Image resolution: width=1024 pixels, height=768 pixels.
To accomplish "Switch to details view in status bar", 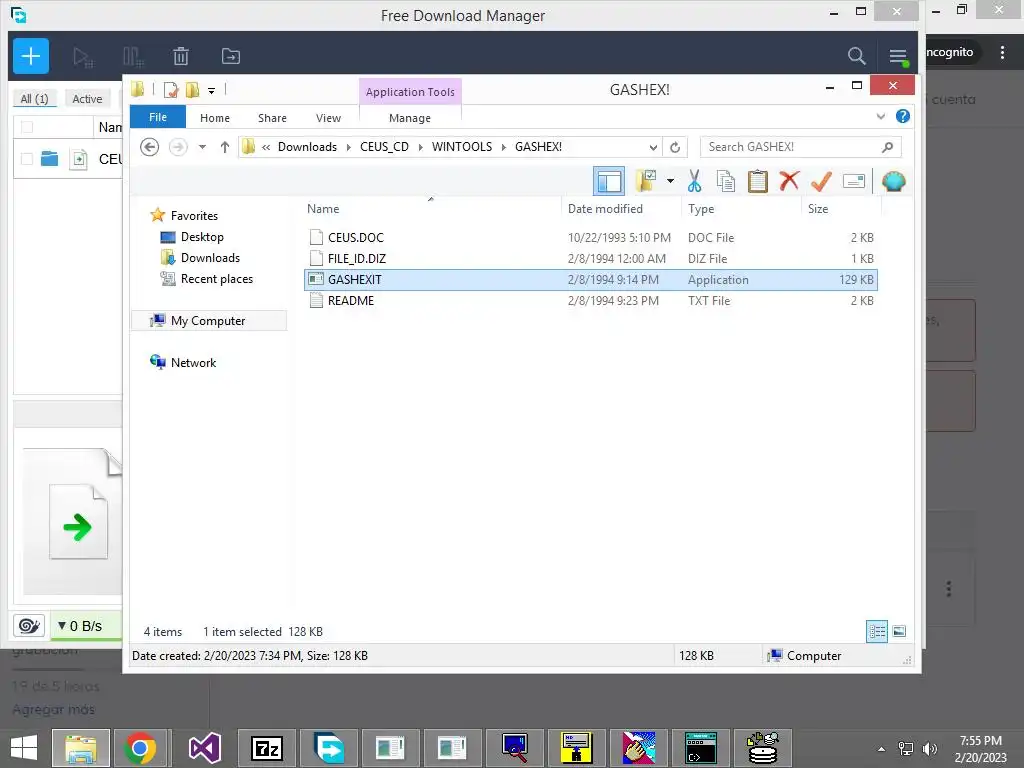I will tap(876, 632).
